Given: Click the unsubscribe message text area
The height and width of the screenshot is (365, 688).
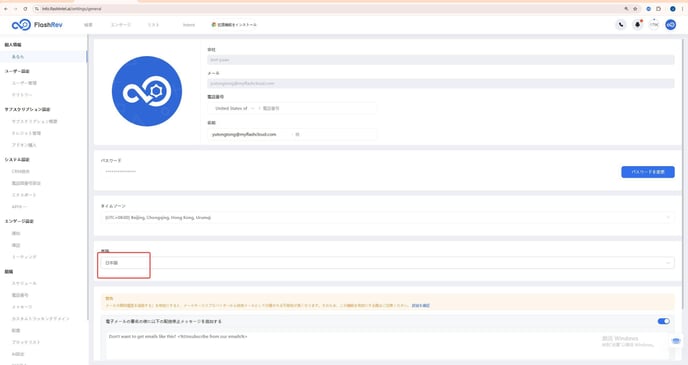Looking at the screenshot, I should click(x=388, y=345).
